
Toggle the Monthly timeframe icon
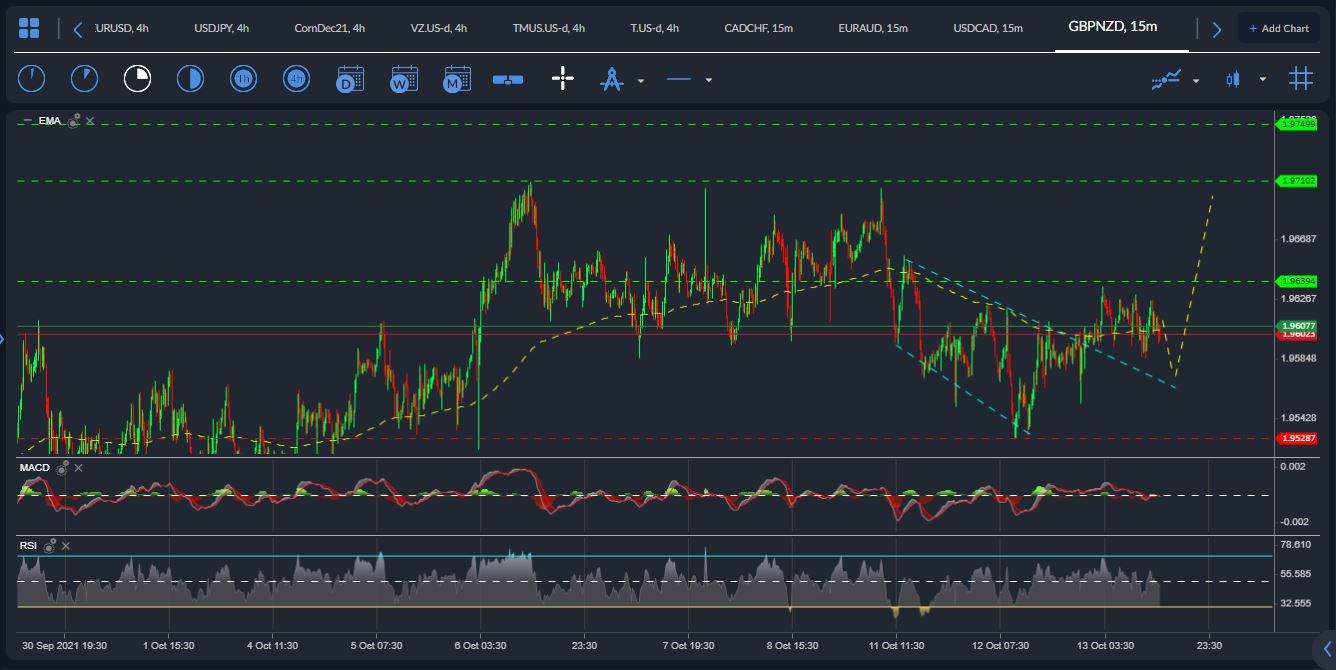pyautogui.click(x=456, y=78)
